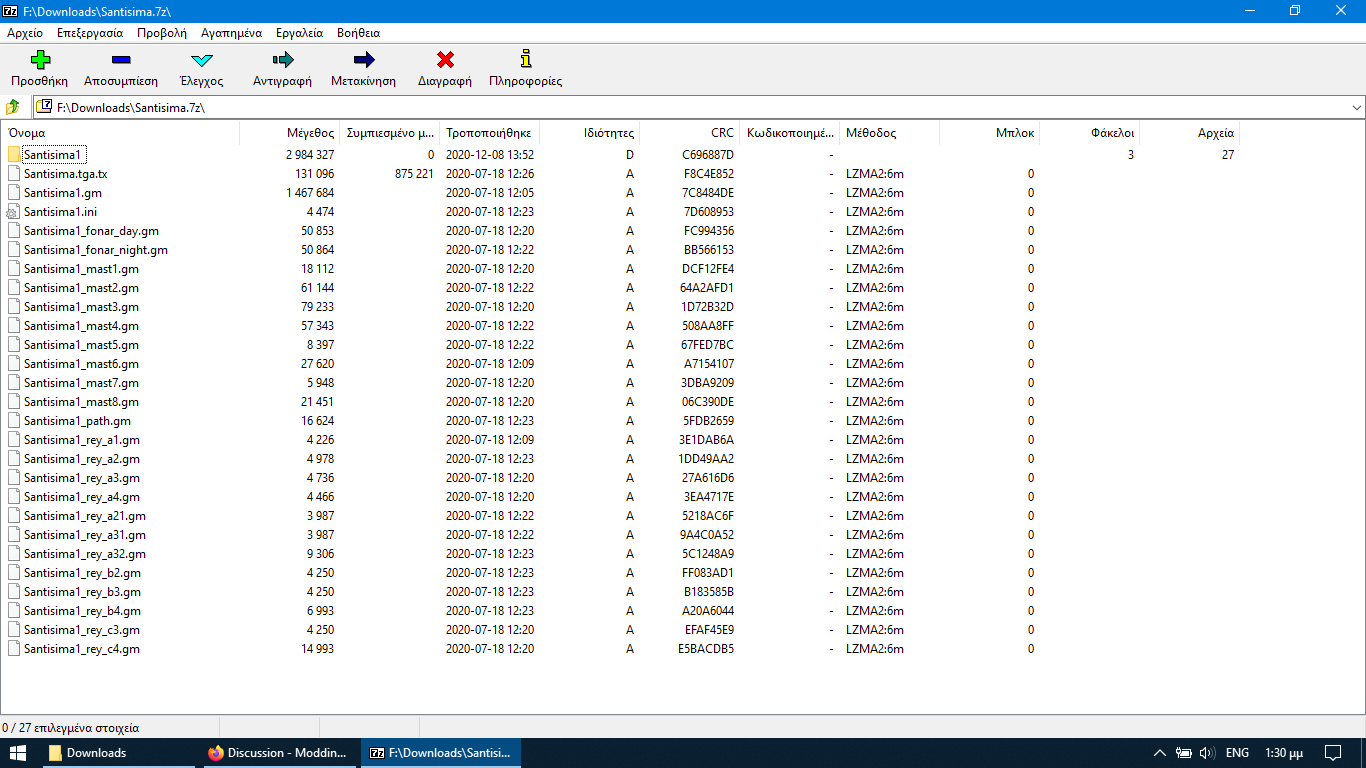Select Santisima1_path.gm file

click(x=77, y=421)
